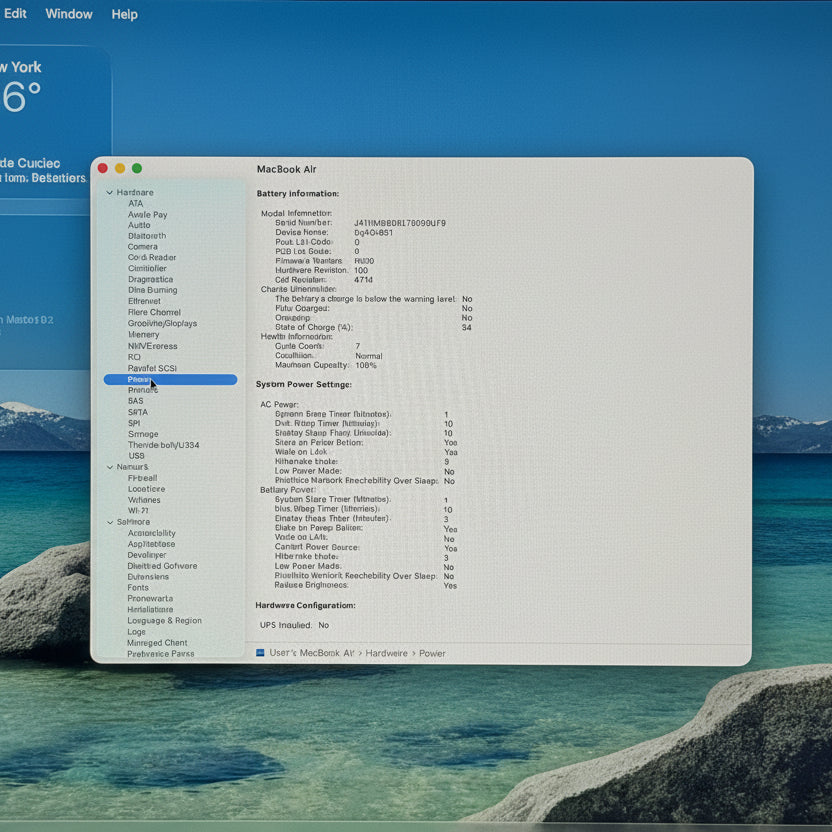The image size is (832, 832).
Task: Select 'ATA' in the sidebar
Action: [135, 203]
